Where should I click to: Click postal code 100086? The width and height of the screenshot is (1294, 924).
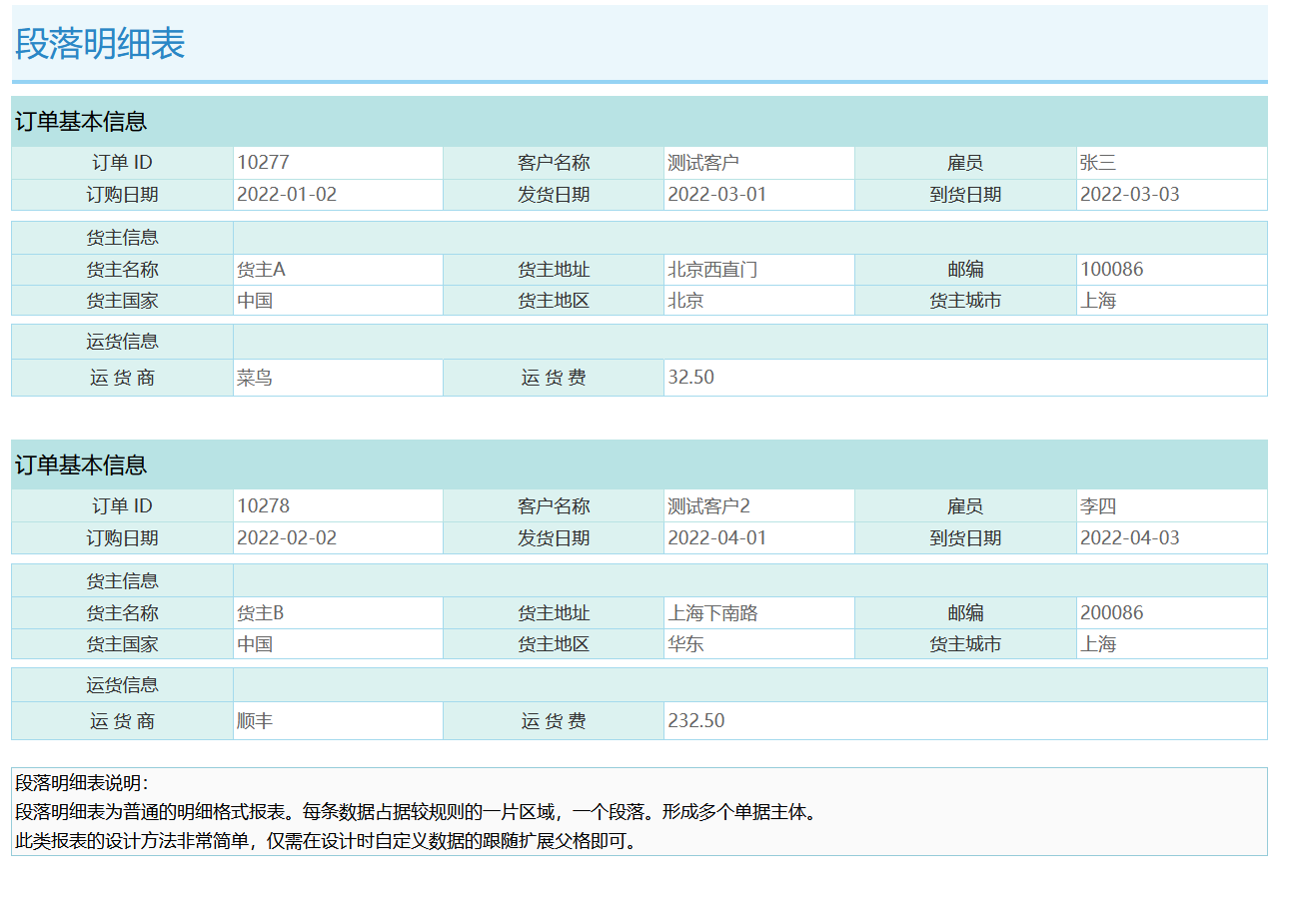click(x=1112, y=269)
